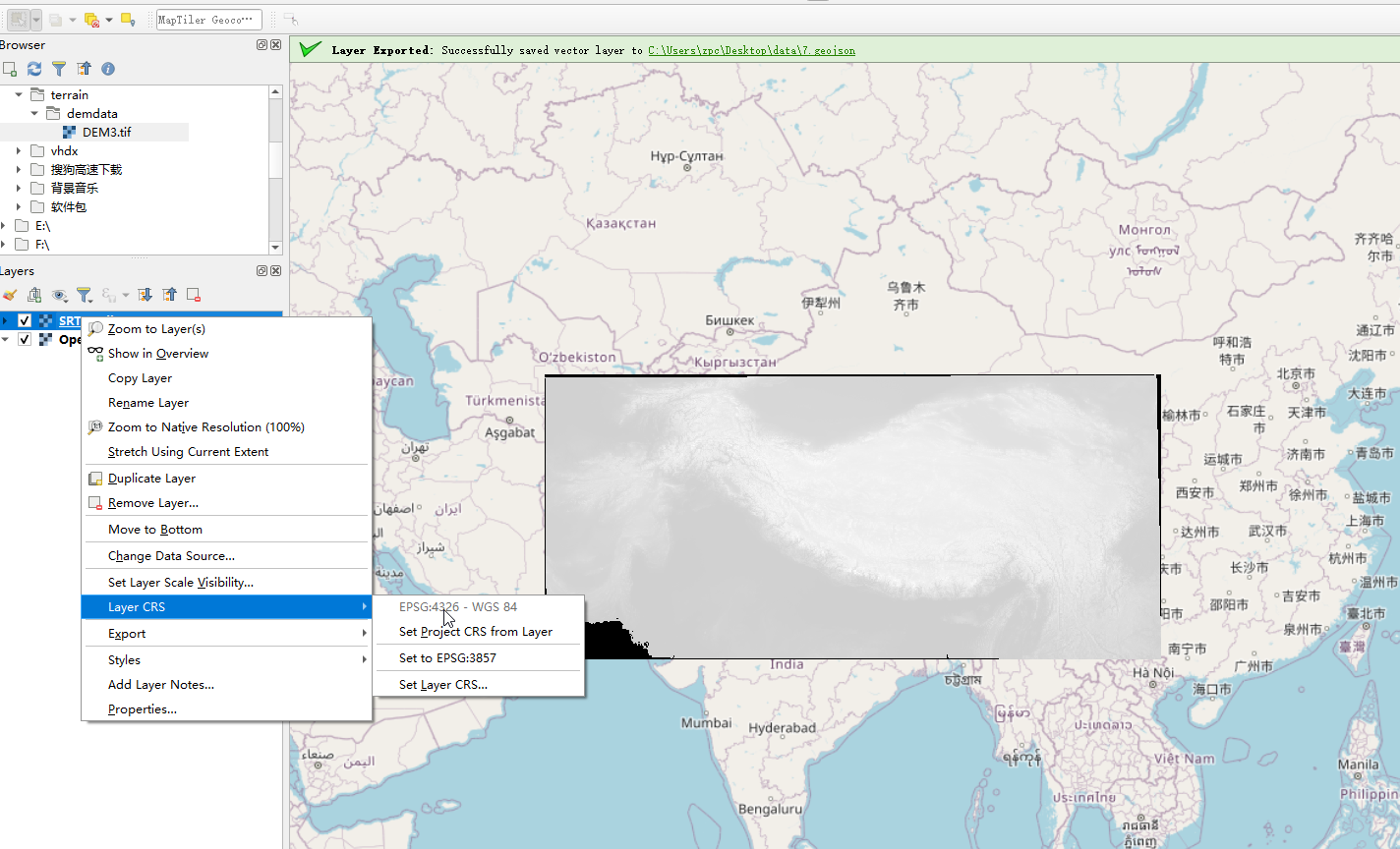Expand the 背景音乐 folder
The height and width of the screenshot is (849, 1400).
tap(19, 189)
